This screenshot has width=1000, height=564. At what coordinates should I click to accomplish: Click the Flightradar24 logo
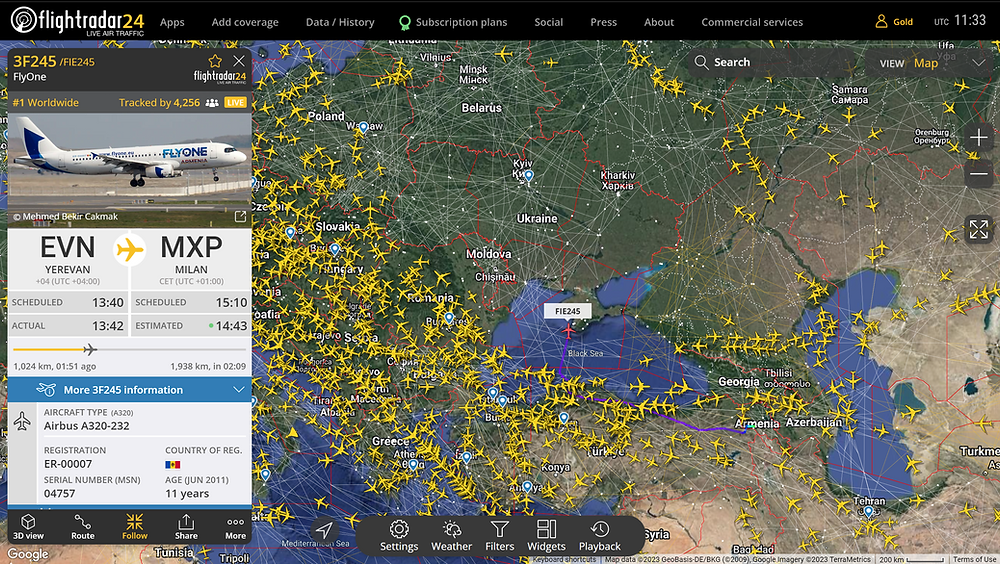tap(77, 21)
